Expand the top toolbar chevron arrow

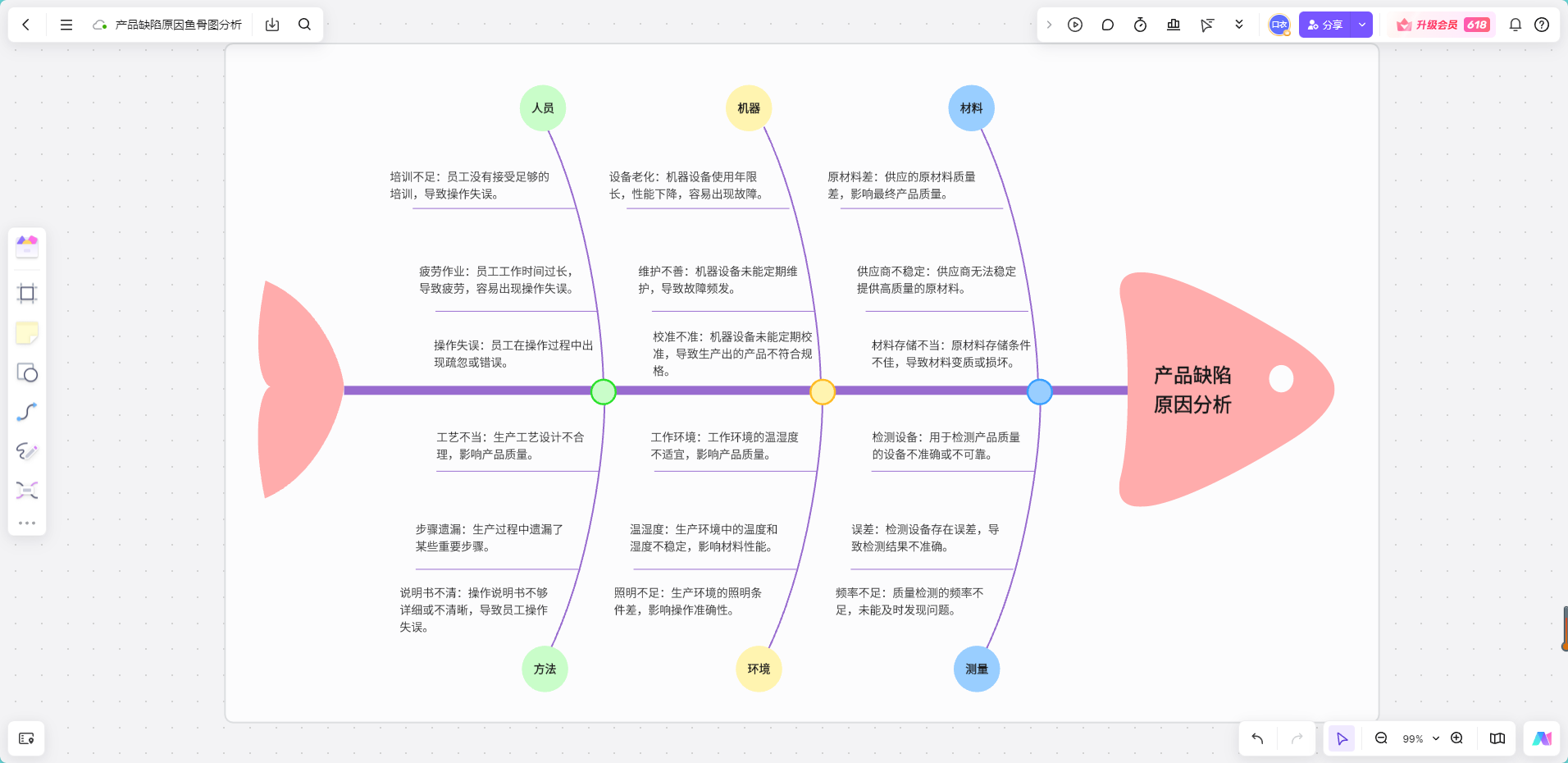click(1049, 25)
